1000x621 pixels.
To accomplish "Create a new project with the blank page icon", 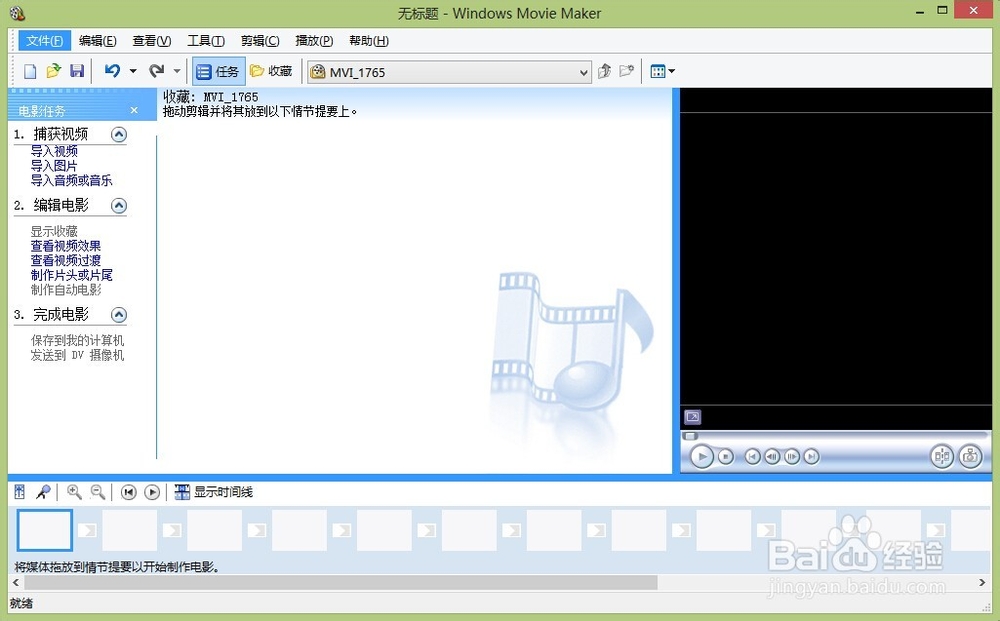I will pos(30,71).
